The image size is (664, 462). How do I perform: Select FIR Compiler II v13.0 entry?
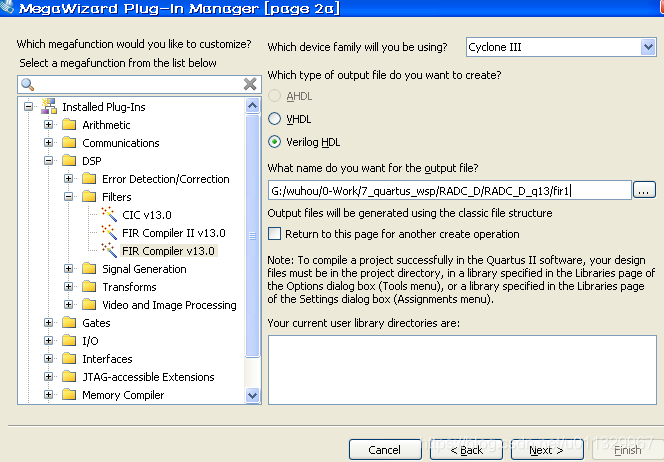pos(174,233)
